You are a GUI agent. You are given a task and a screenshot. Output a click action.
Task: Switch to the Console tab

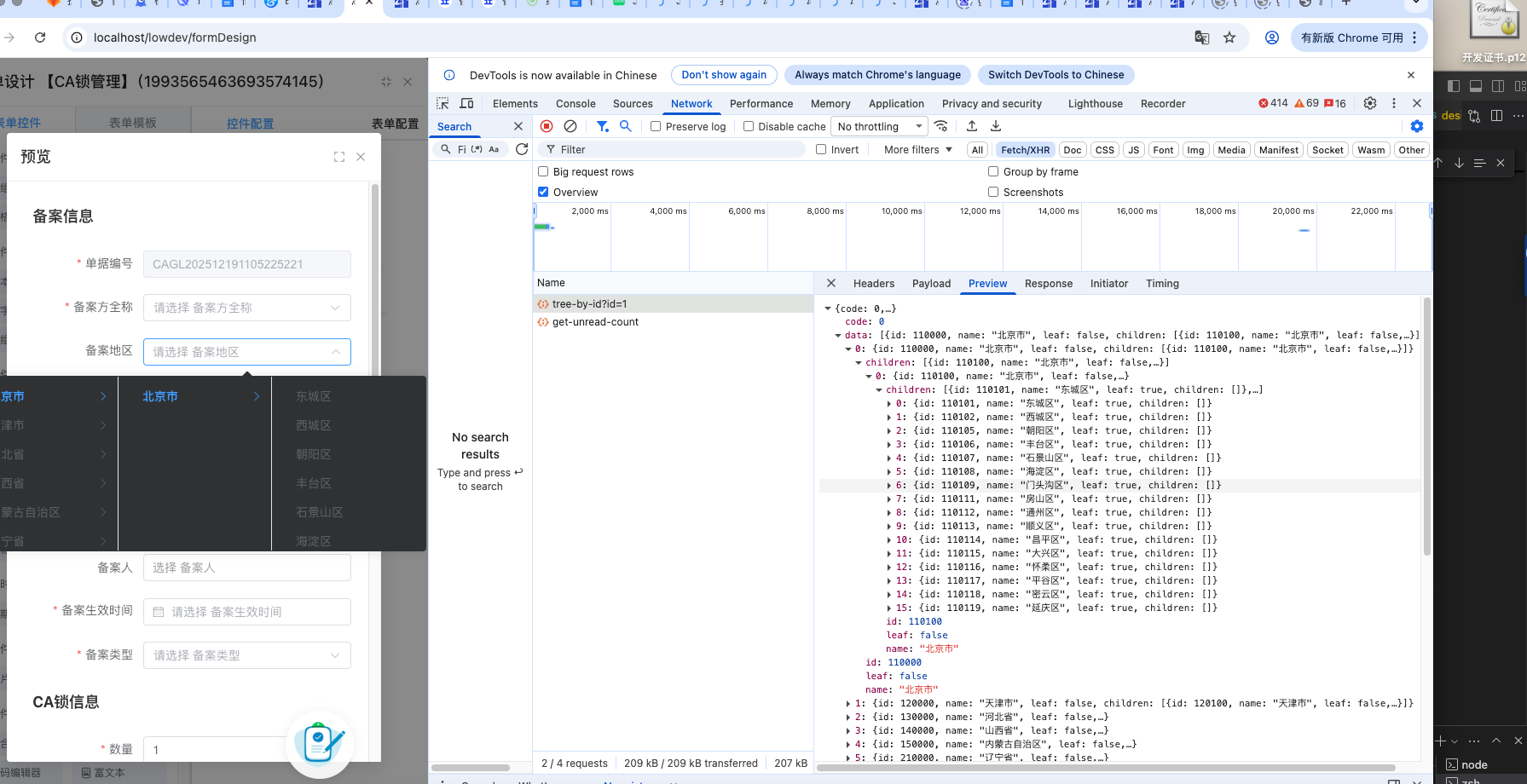click(x=576, y=103)
